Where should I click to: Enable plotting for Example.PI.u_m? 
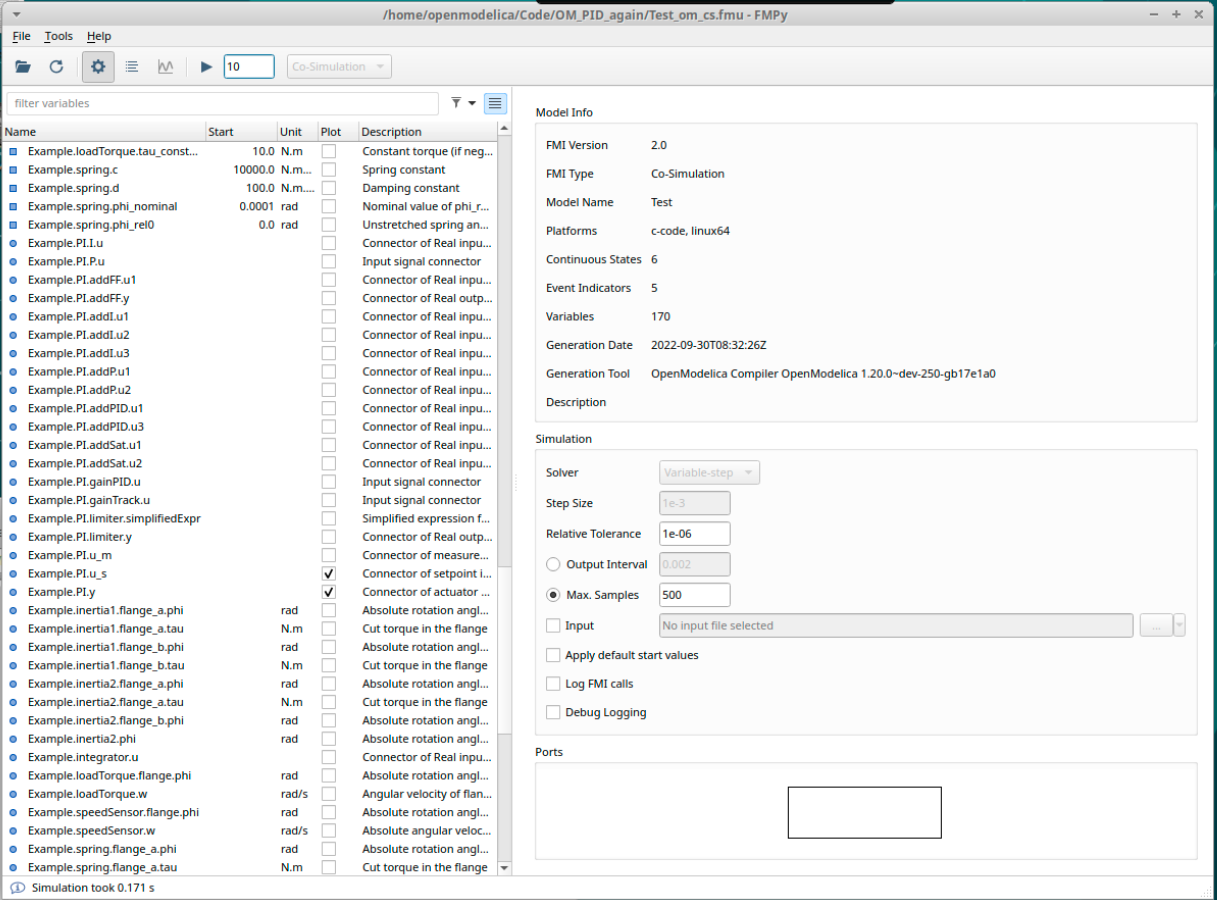(x=328, y=555)
